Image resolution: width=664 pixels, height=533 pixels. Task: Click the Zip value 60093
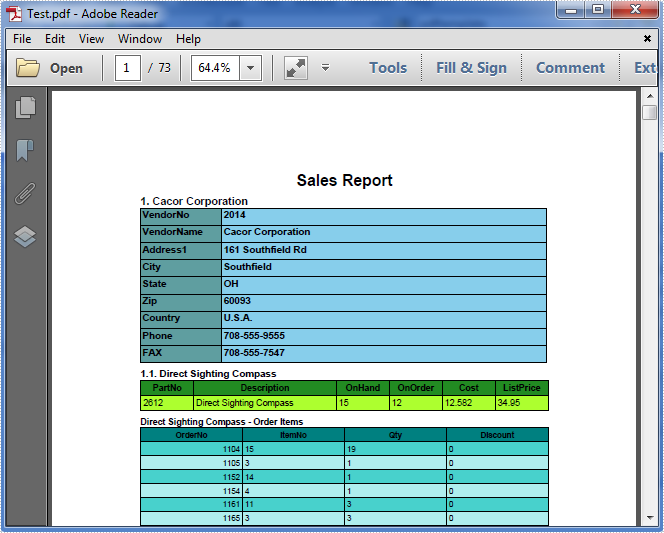(237, 301)
